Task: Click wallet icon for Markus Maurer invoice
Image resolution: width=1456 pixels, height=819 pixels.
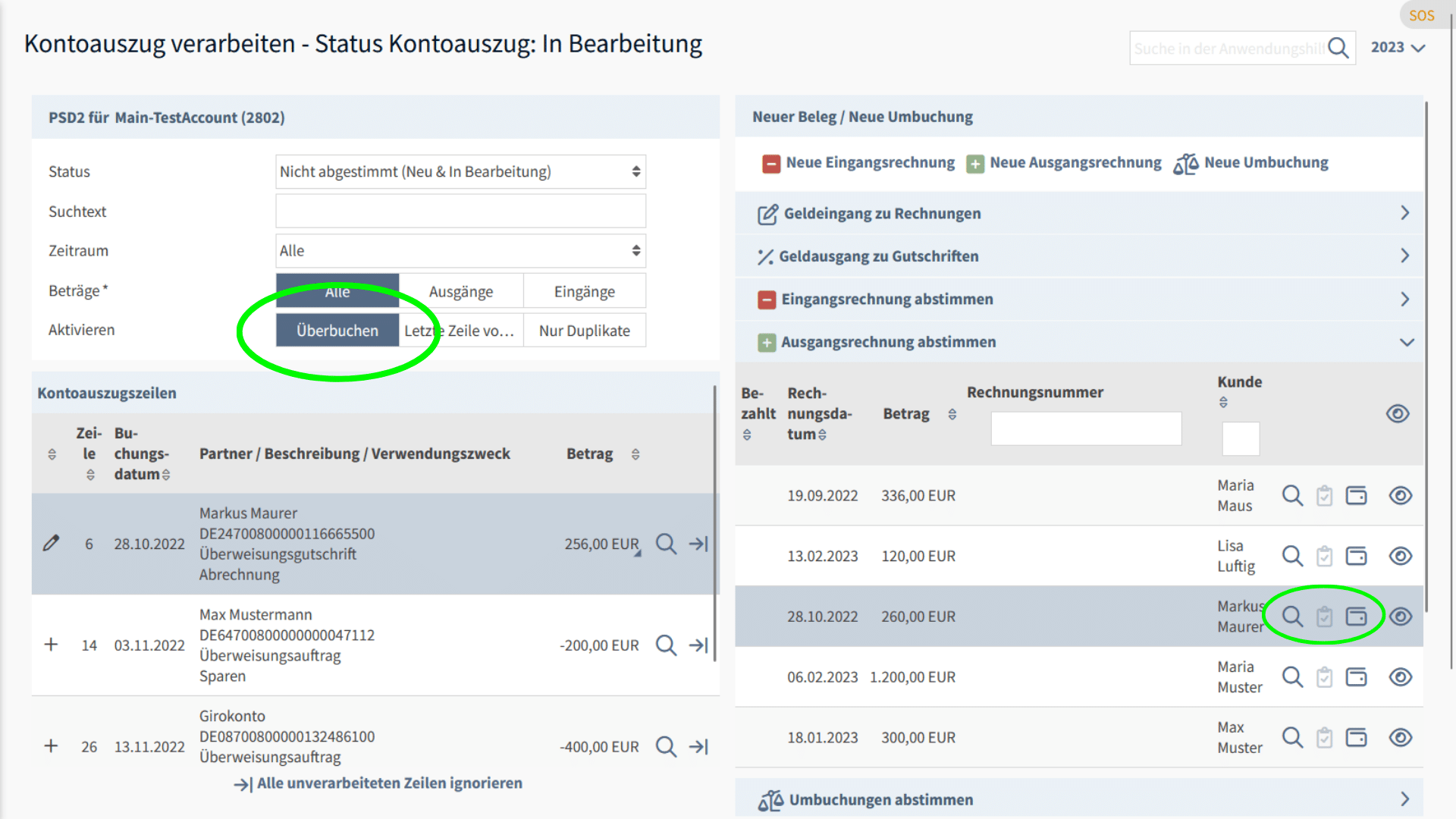Action: pyautogui.click(x=1356, y=617)
